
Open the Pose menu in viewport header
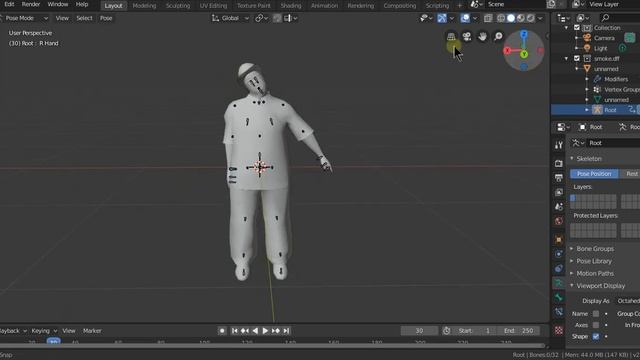(x=106, y=18)
